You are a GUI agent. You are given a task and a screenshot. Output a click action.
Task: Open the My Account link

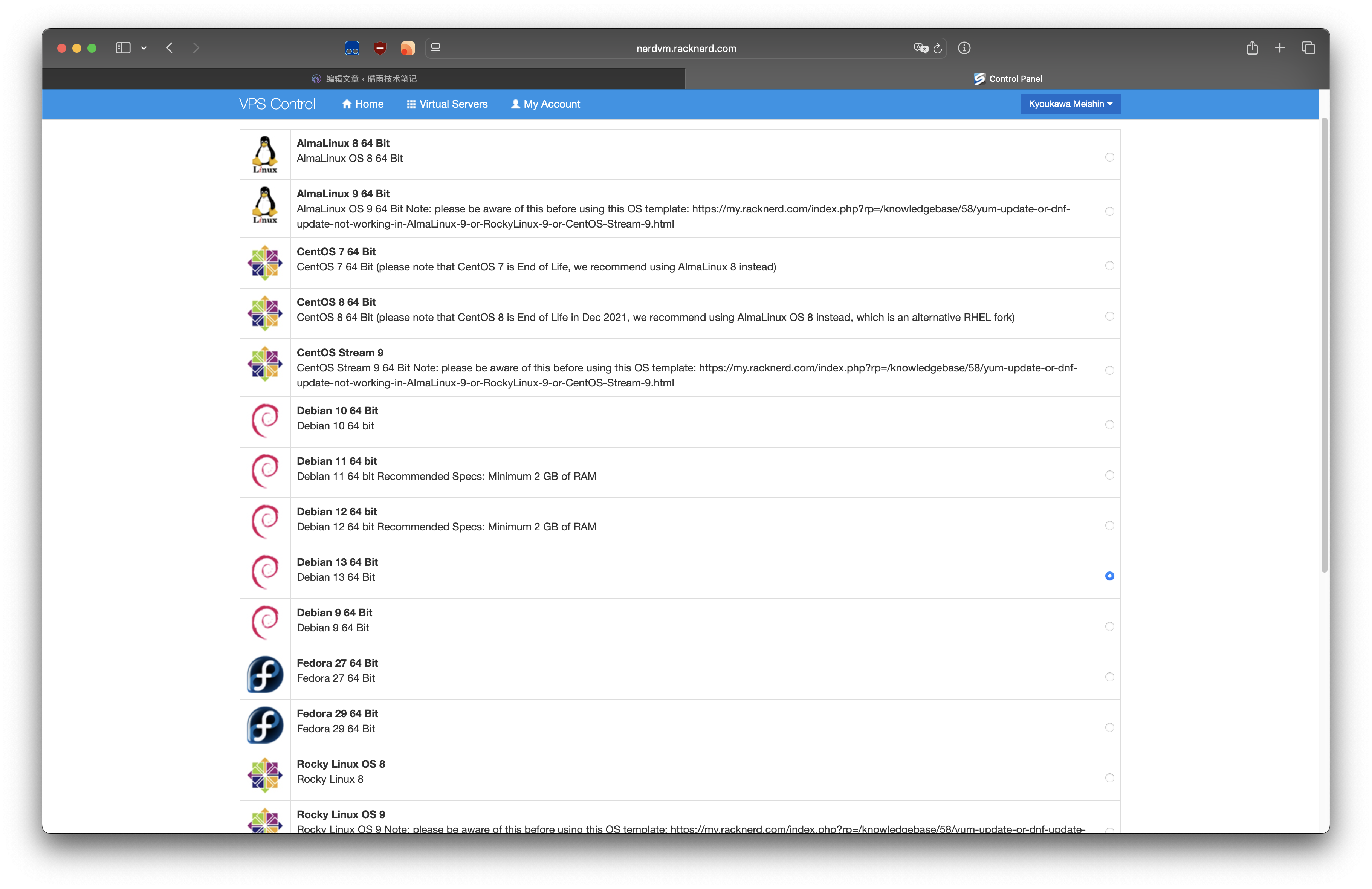point(545,104)
